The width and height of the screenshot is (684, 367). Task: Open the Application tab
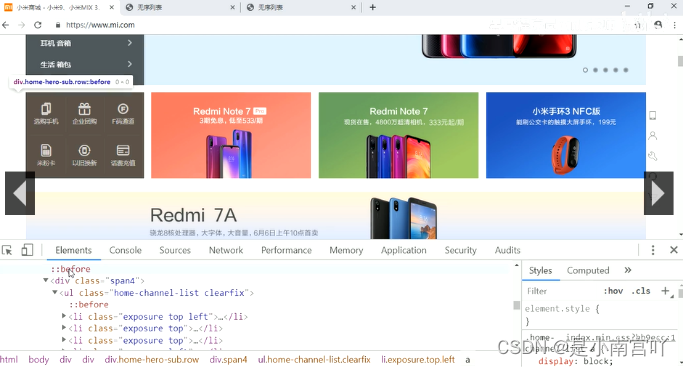(x=404, y=250)
